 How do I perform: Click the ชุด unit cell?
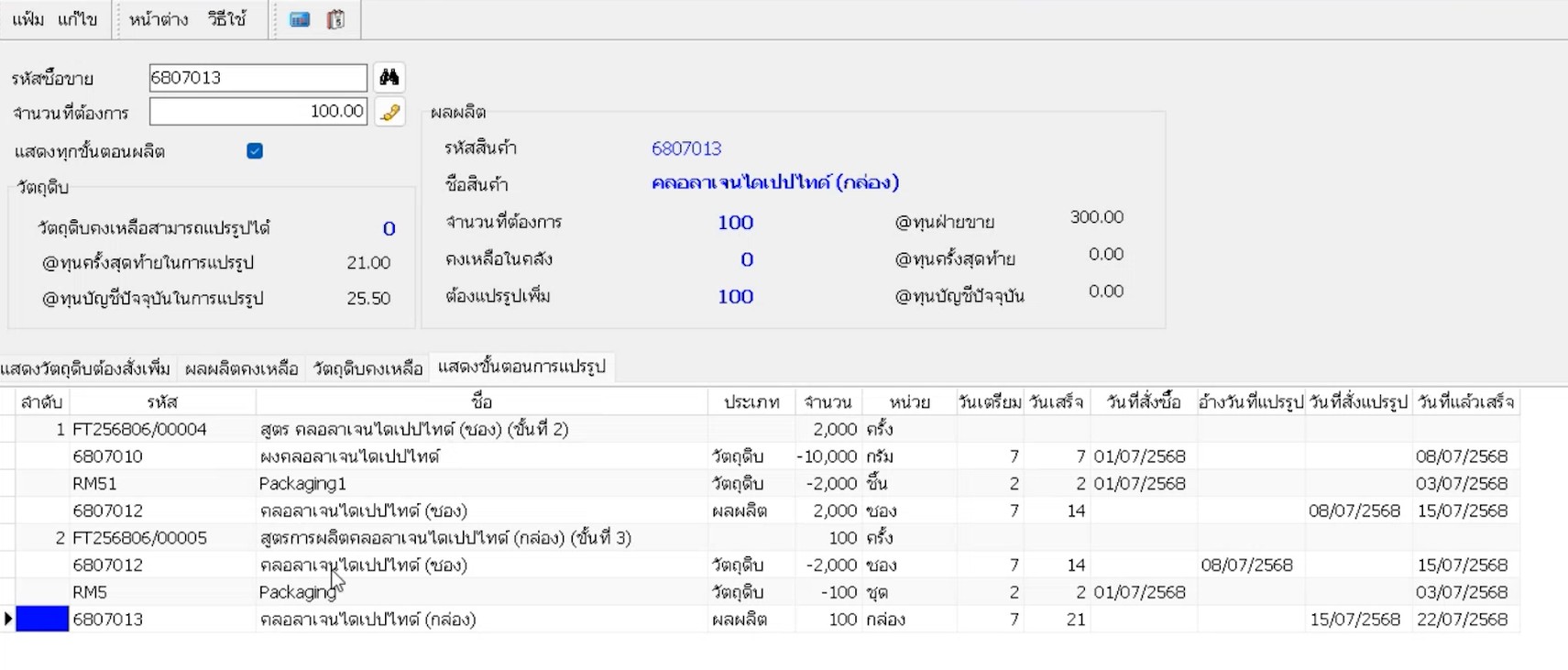[x=909, y=593]
